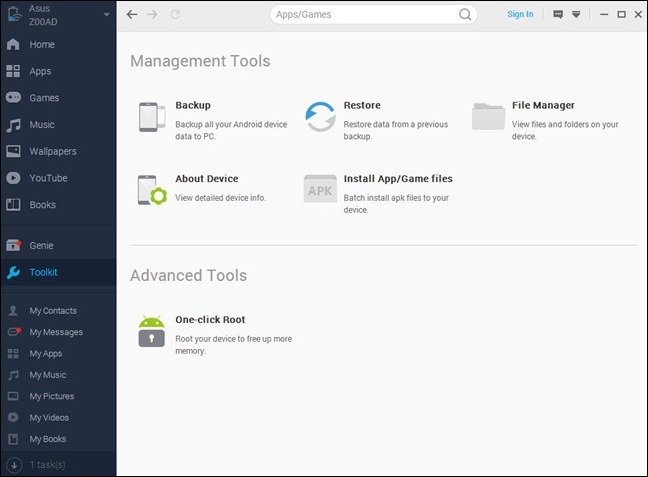This screenshot has width=648, height=477.
Task: Click the Apps grid icon in sidebar
Action: coord(13,71)
